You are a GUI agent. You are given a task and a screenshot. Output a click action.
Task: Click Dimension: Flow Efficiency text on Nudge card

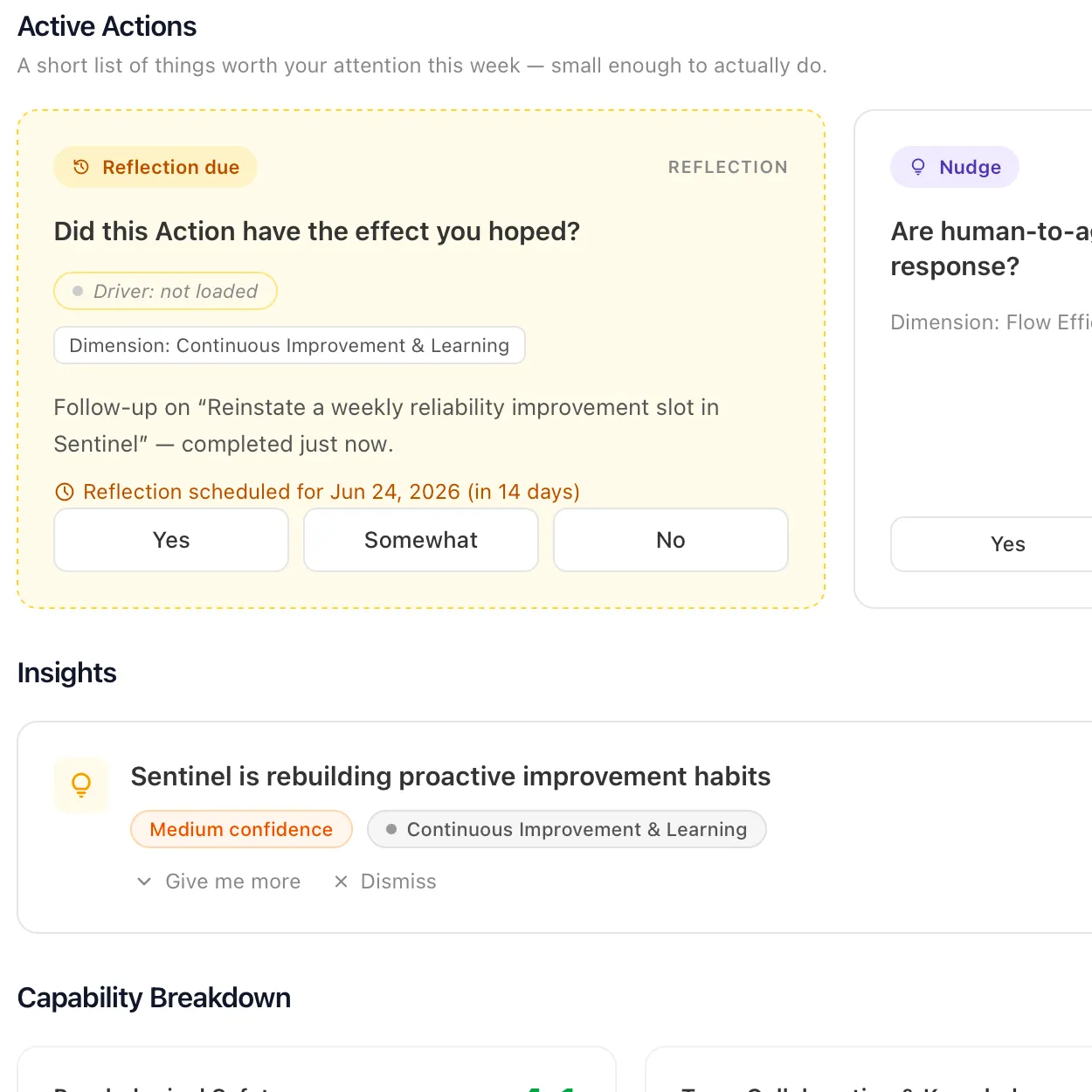pos(992,322)
